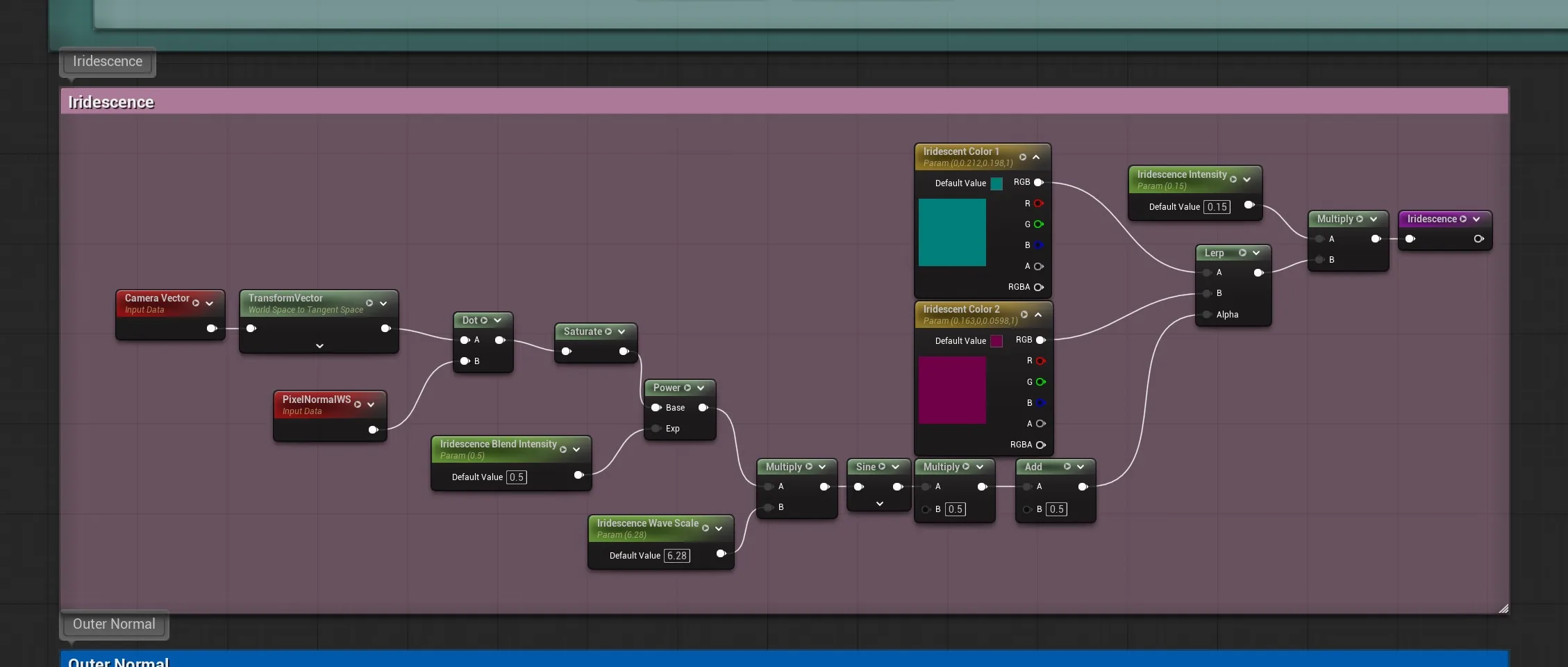Toggle preview icon on Saturate node
Viewport: 1568px width, 667px height.
click(608, 331)
